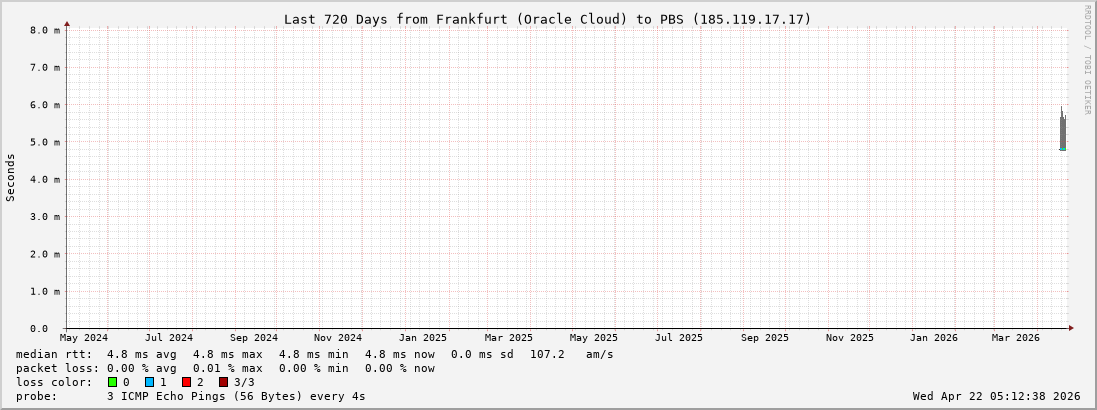Click the 8.0 m tick on the Y axis
The width and height of the screenshot is (1097, 410).
click(x=46, y=30)
